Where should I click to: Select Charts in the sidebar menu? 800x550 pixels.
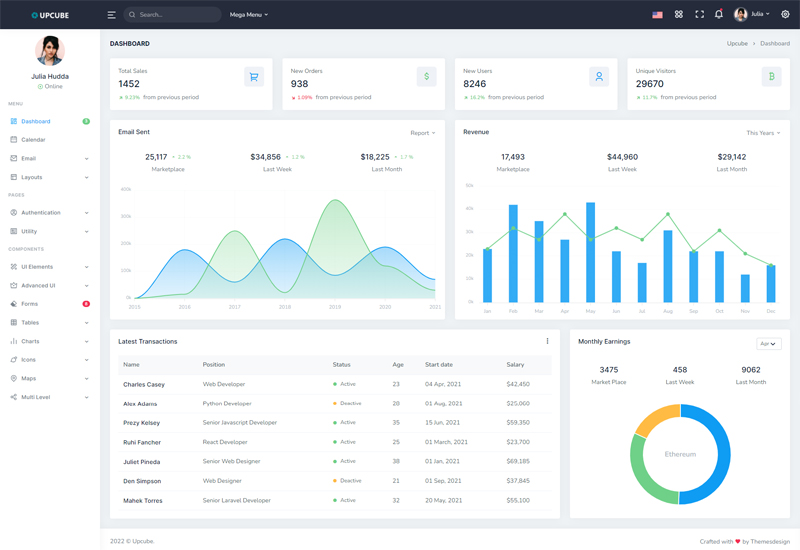click(31, 341)
